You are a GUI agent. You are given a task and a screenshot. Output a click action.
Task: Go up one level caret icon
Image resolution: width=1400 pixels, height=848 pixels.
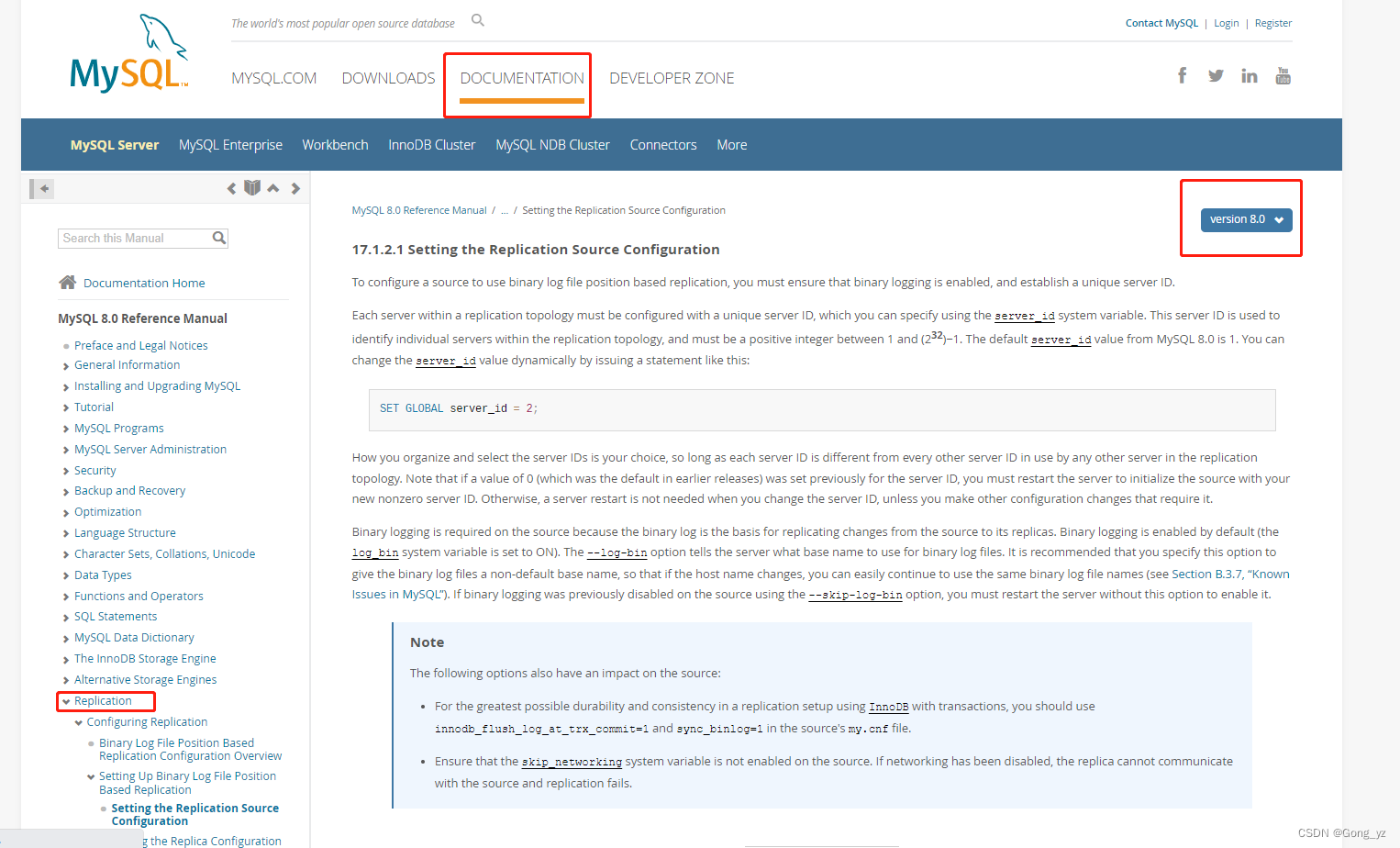pos(273,188)
